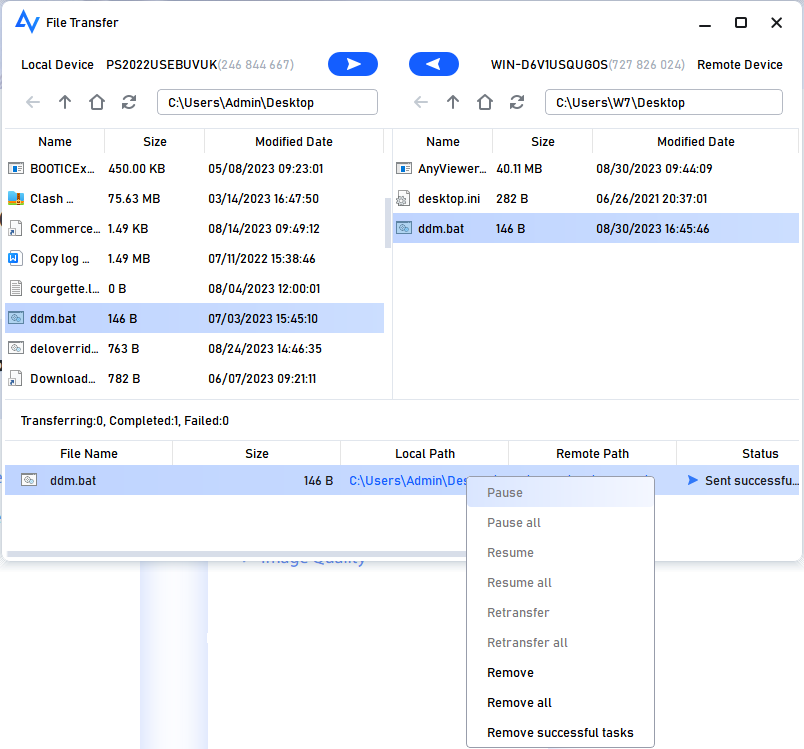Choose Retransfer all from the context menu

560,642
